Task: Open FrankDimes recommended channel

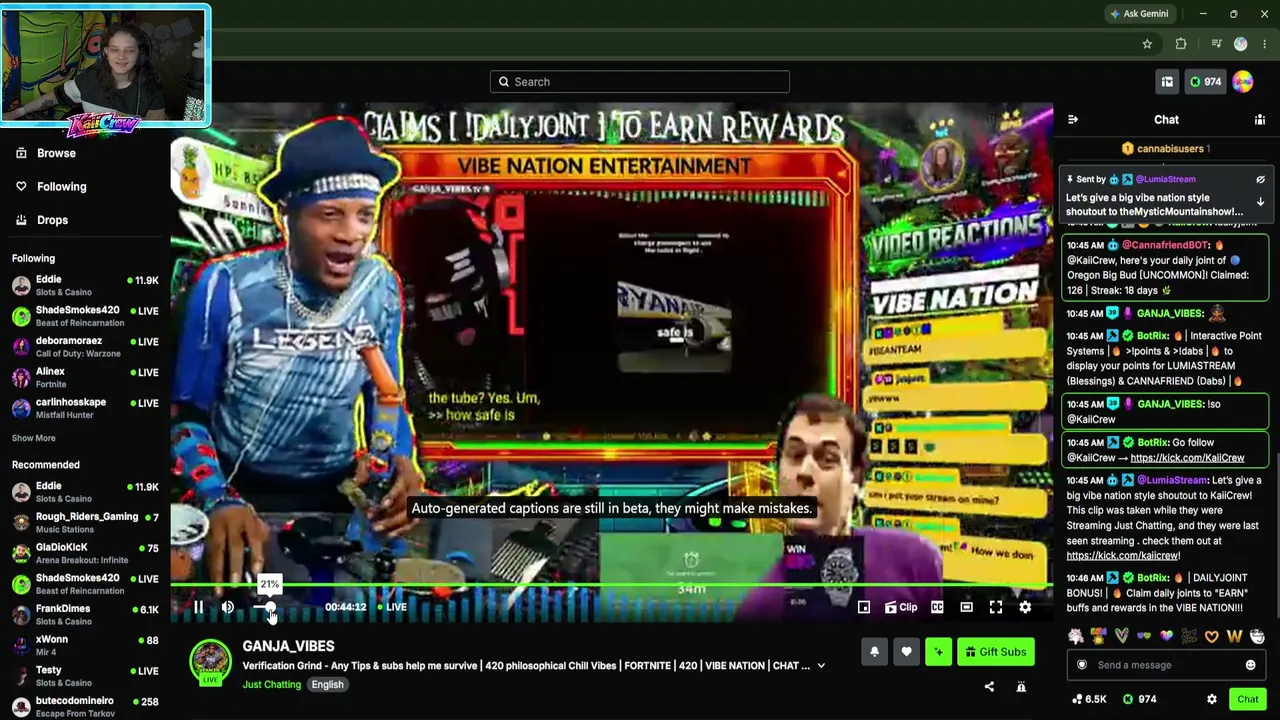Action: coord(85,614)
